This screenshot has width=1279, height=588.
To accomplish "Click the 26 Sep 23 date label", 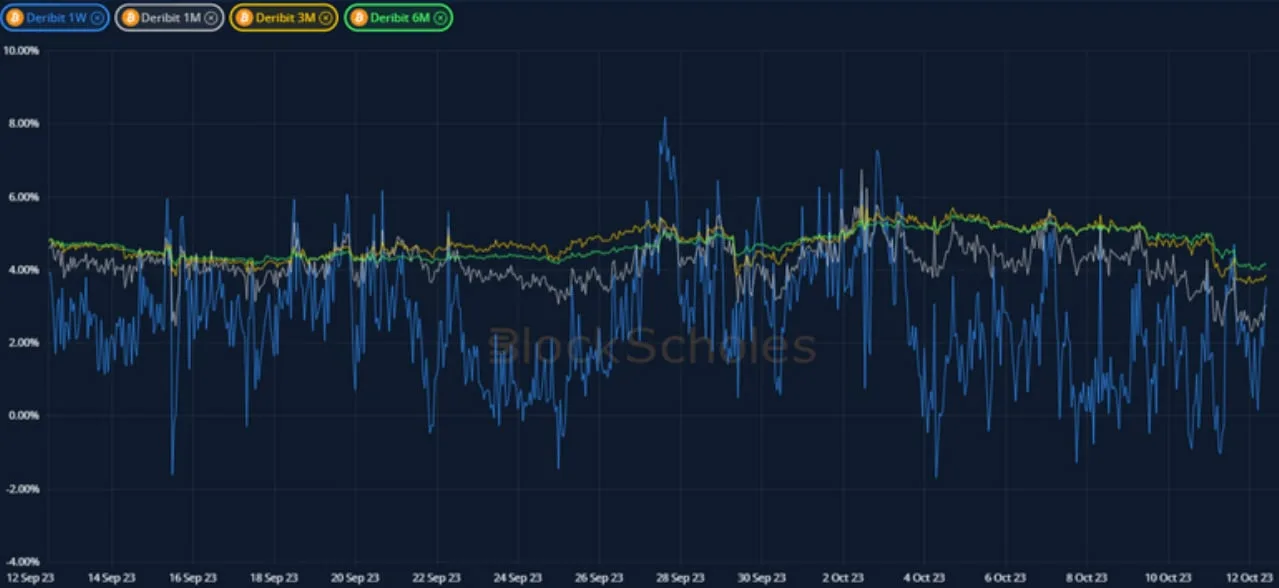I will [x=599, y=577].
